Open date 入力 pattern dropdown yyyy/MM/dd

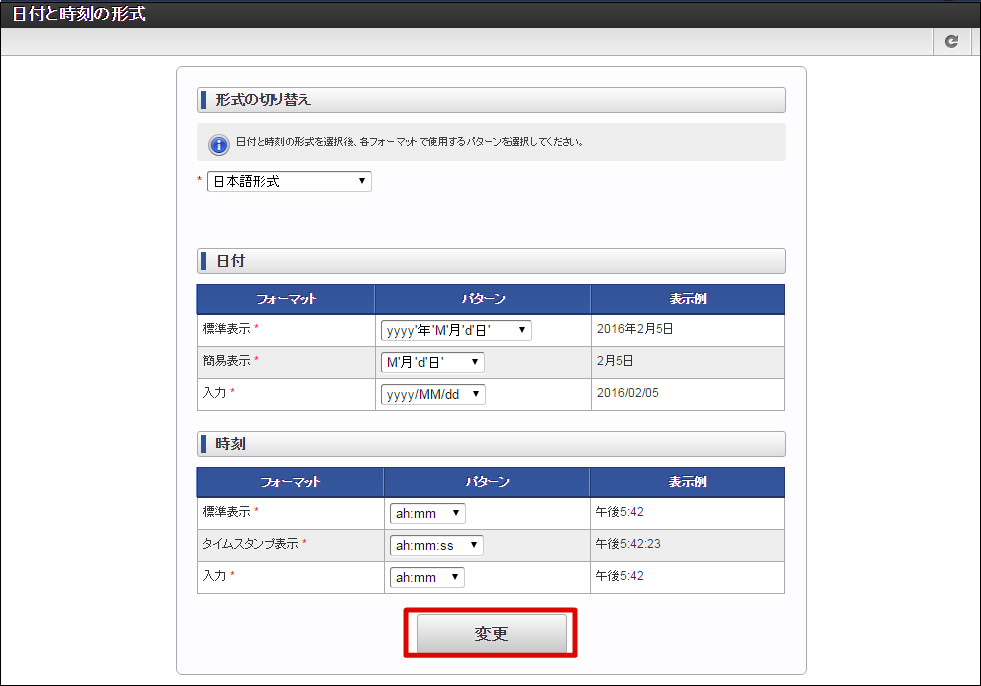(x=433, y=394)
